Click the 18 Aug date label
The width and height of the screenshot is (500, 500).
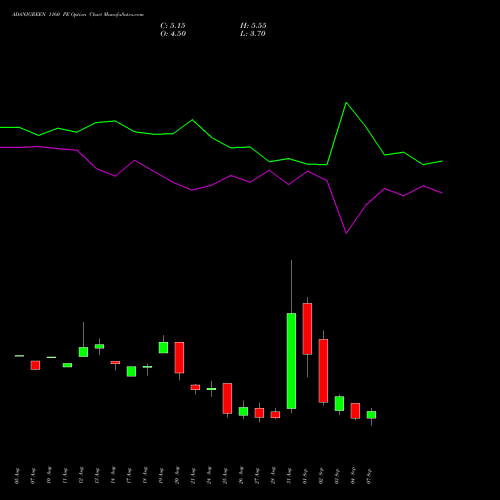145,475
